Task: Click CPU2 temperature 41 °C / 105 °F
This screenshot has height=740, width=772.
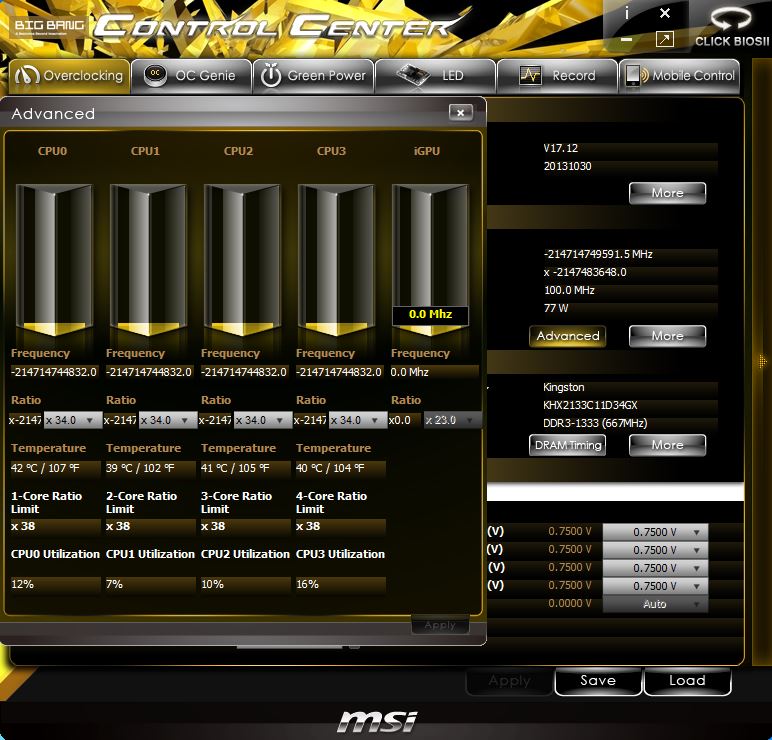Action: point(245,468)
